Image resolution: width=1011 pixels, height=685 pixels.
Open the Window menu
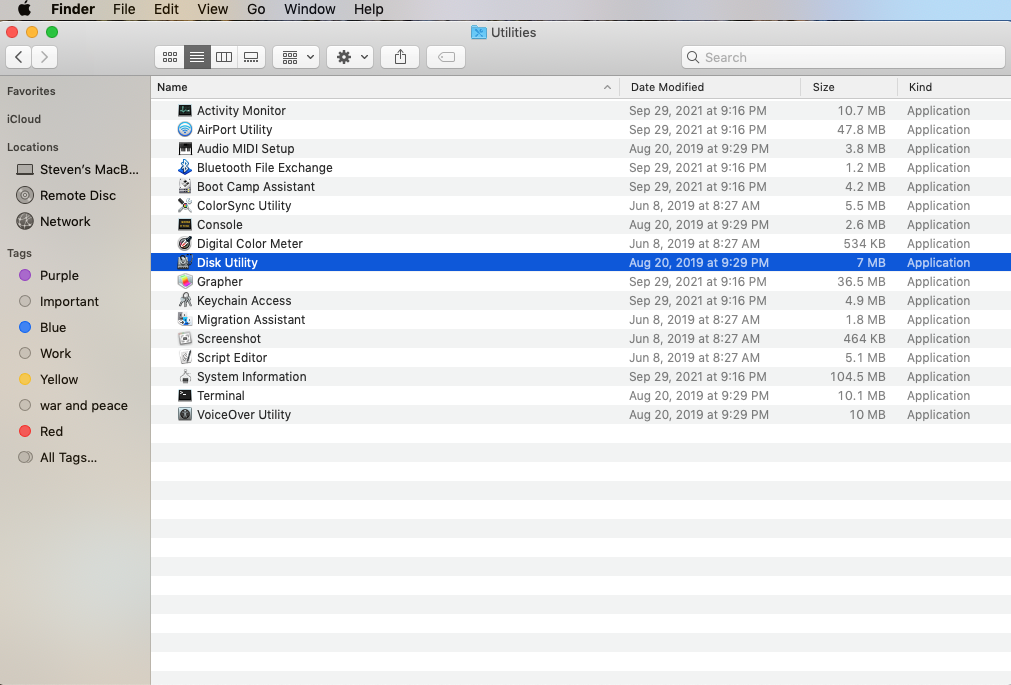click(309, 9)
